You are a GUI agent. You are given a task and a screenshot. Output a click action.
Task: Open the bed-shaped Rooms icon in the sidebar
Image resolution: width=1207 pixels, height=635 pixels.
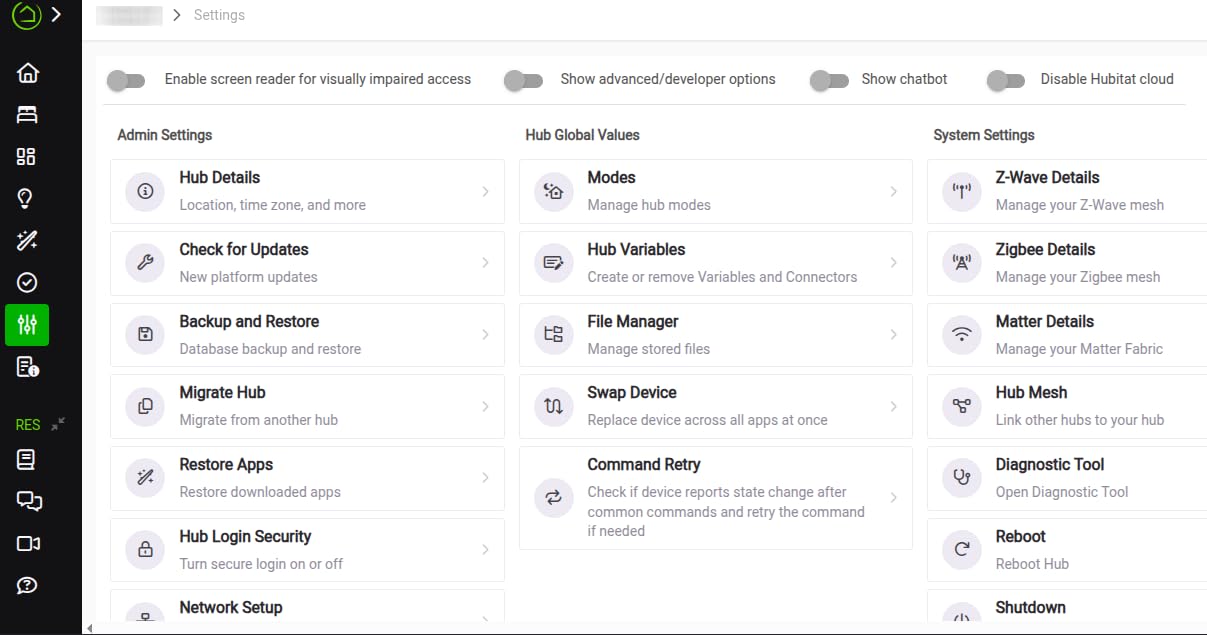pos(27,115)
